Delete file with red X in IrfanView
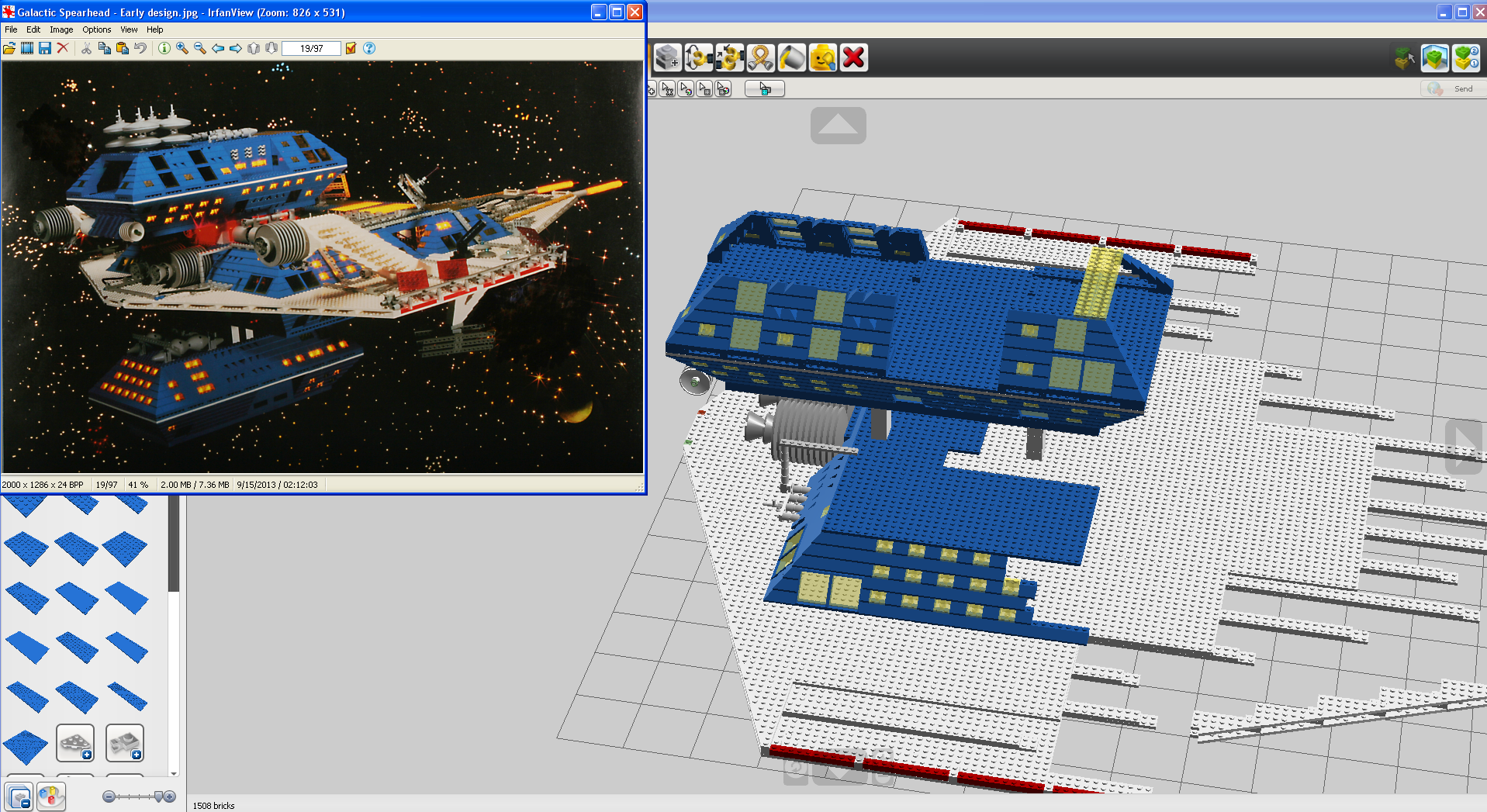This screenshot has height=812, width=1487. tap(63, 48)
